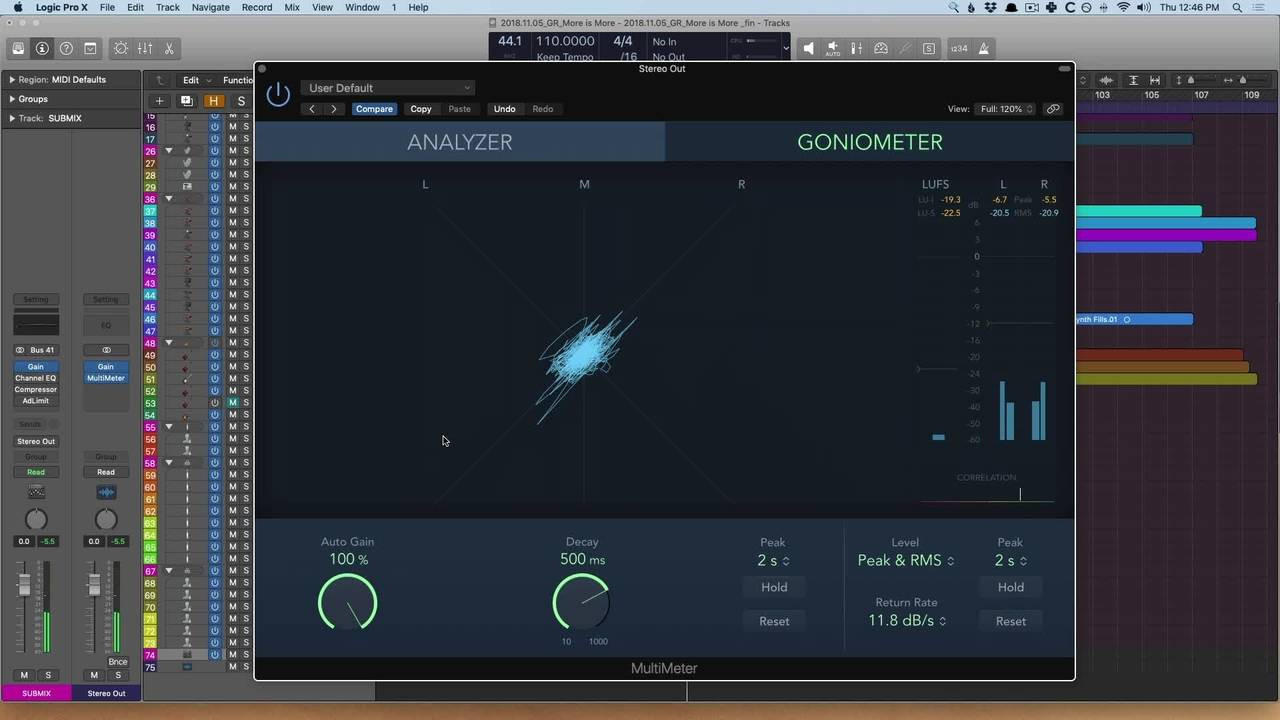Unmute track 53 via its M button
1280x720 pixels.
click(x=233, y=403)
